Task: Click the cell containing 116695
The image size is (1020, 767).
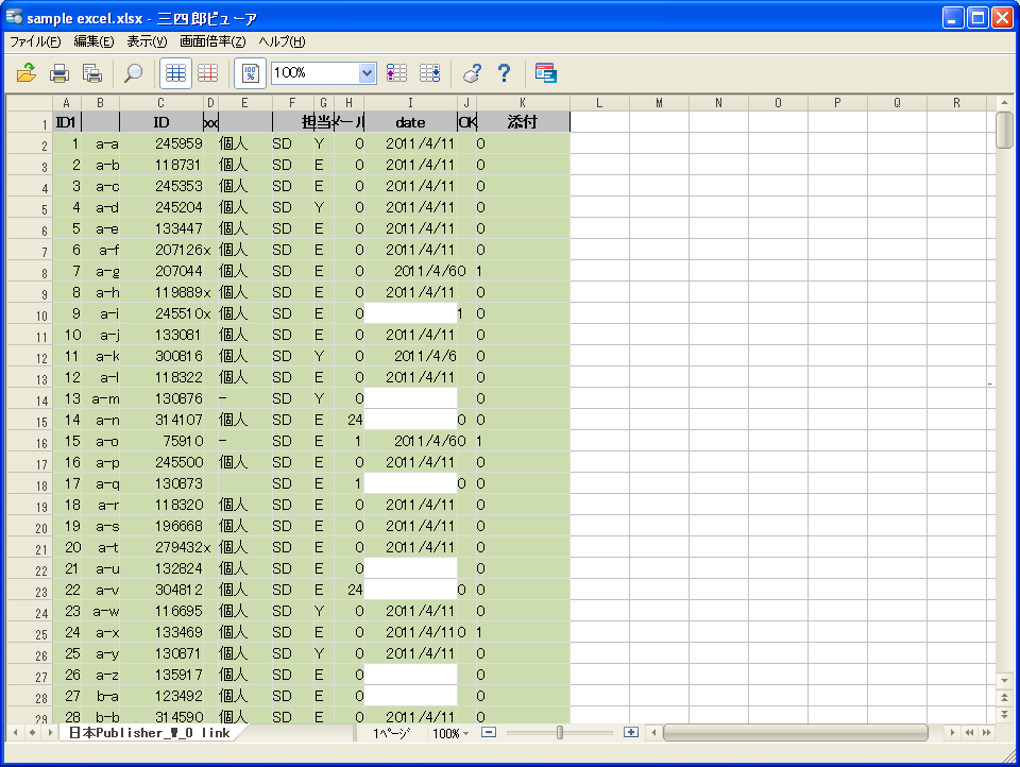Action: pos(161,612)
